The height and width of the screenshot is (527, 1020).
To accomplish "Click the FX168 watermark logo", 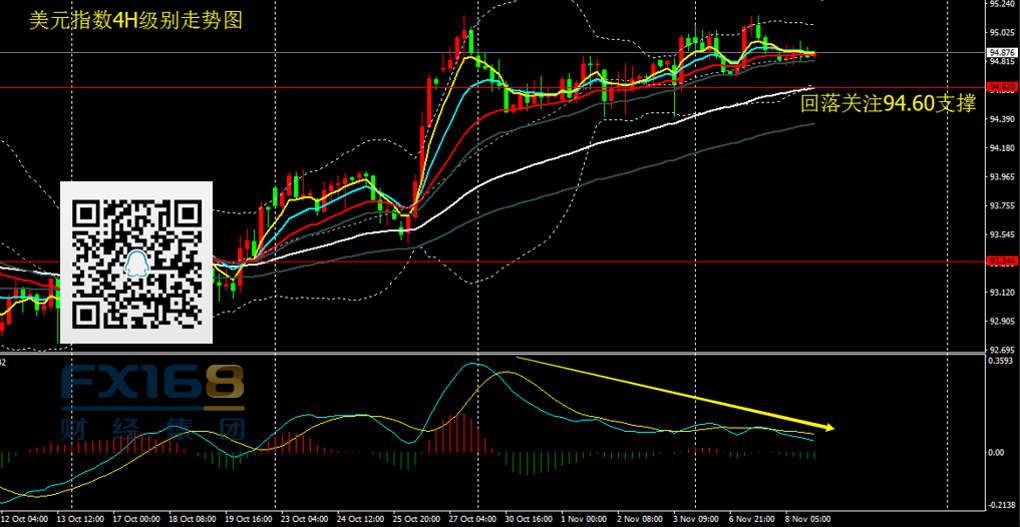I will pos(152,388).
